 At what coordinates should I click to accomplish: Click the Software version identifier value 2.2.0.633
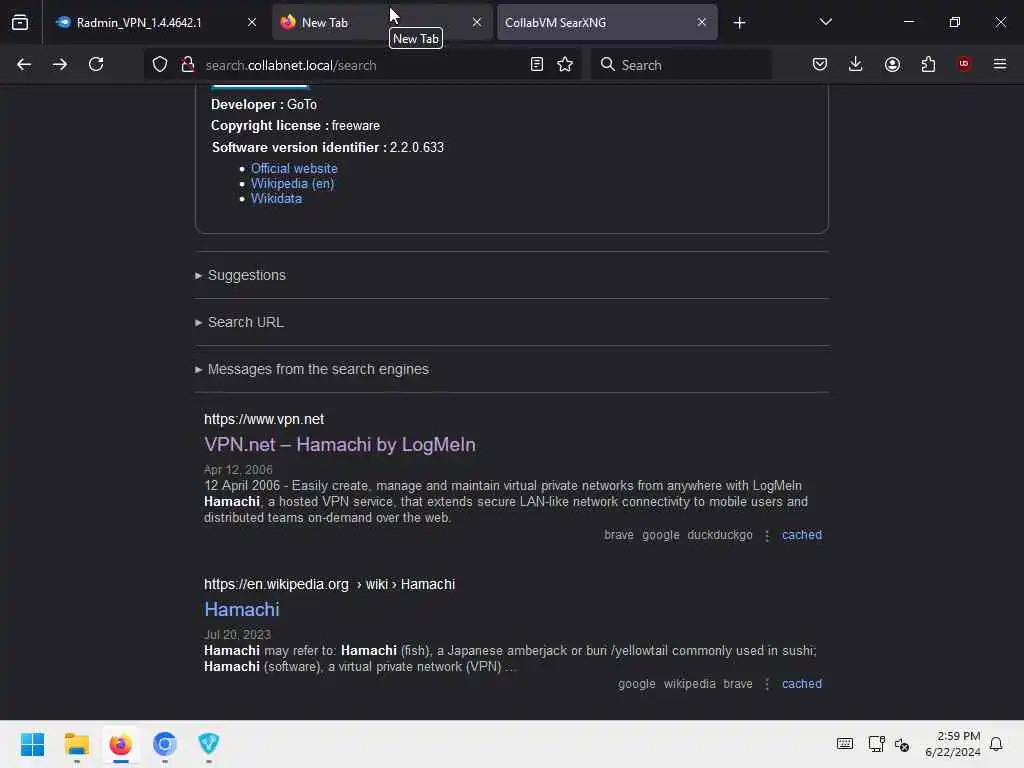(417, 147)
